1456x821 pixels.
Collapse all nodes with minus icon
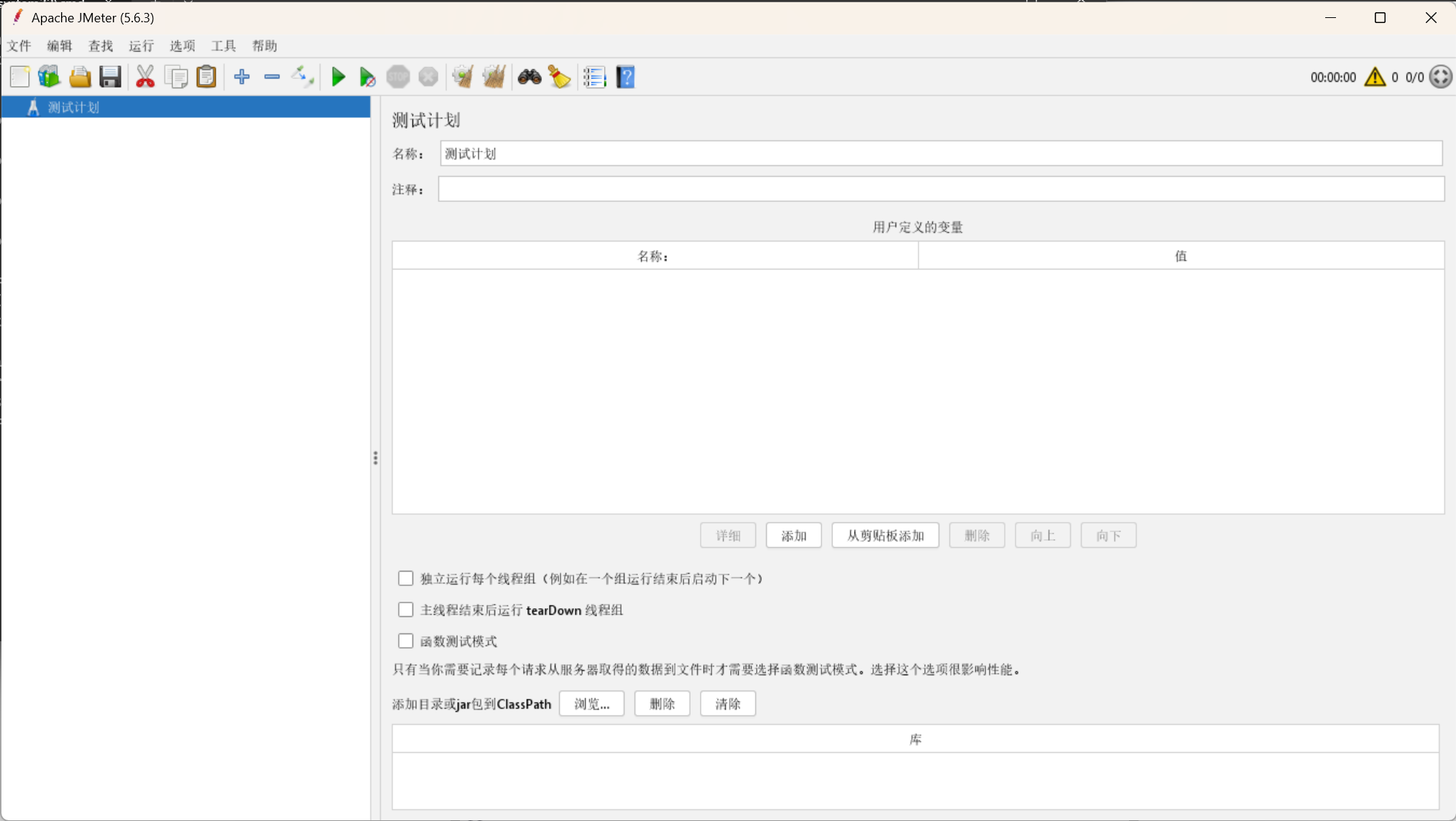(x=272, y=77)
